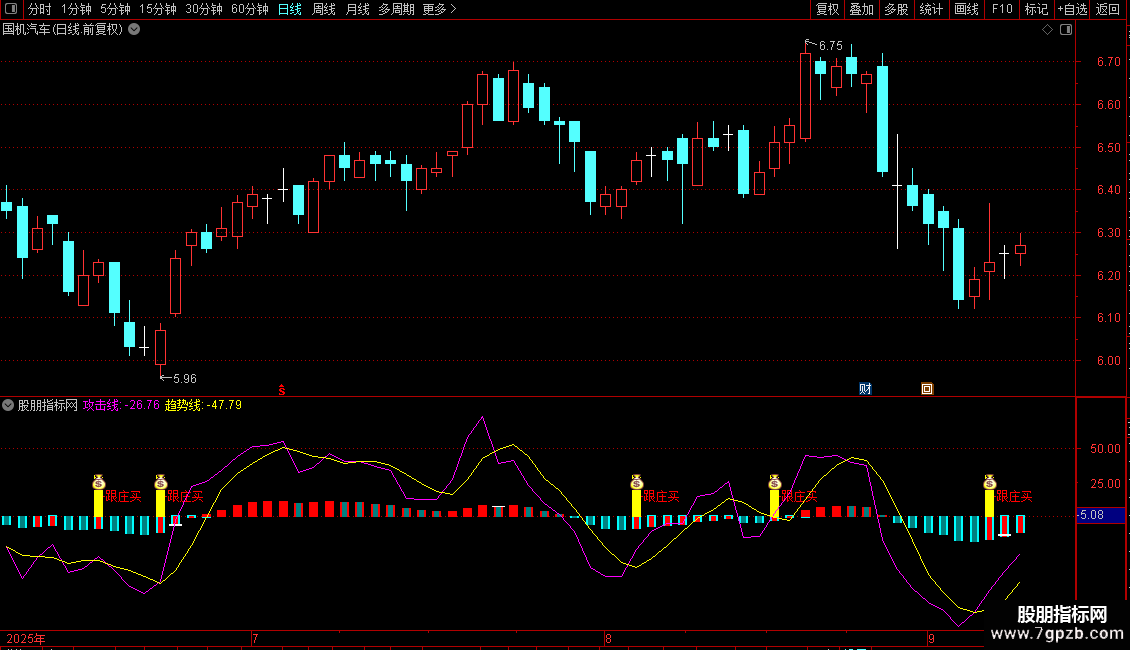
Task: Toggle the right side panel icon
Action: 1066,30
